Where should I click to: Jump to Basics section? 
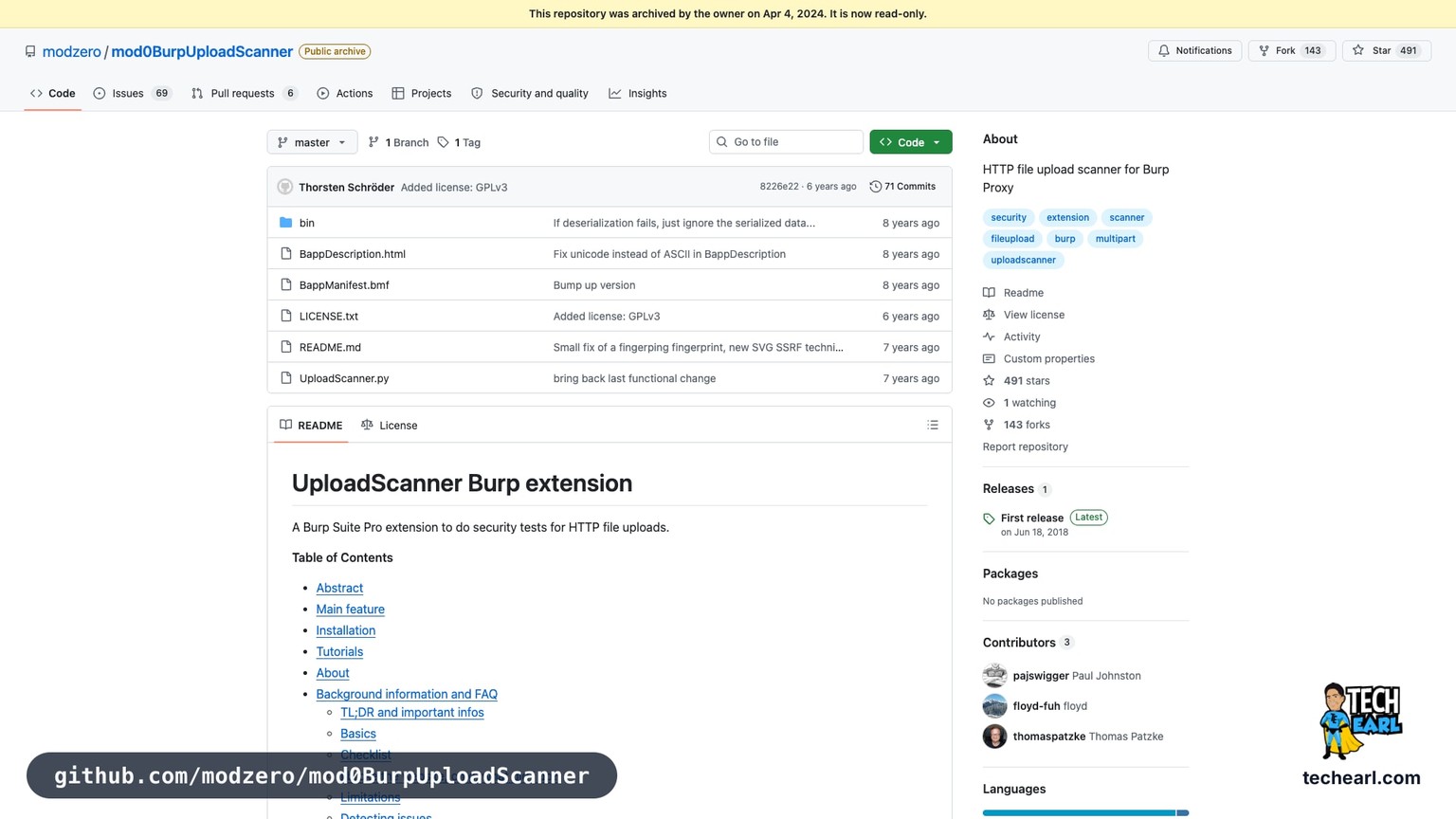pyautogui.click(x=358, y=734)
